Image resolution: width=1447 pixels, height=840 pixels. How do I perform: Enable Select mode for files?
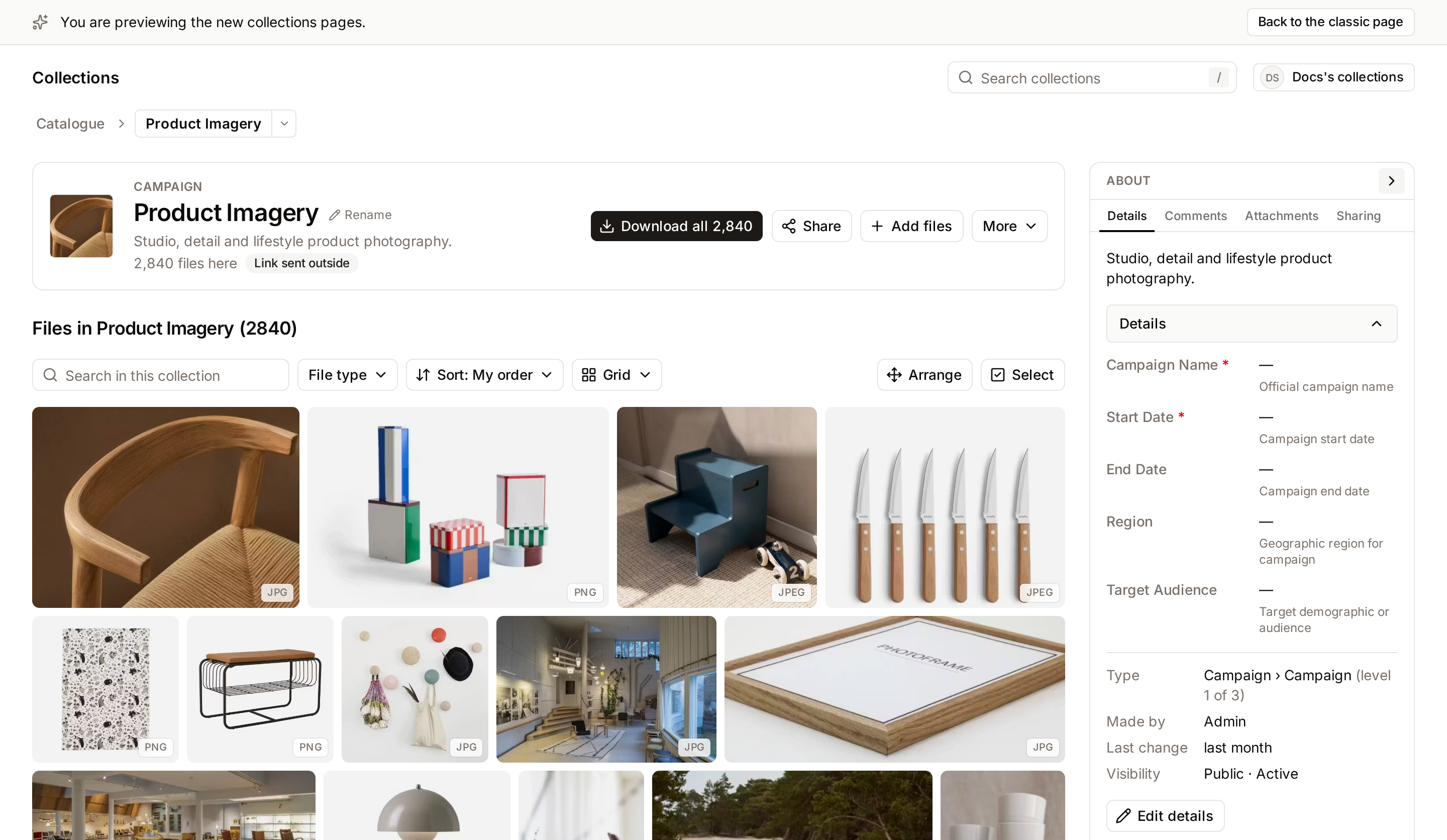point(1022,375)
